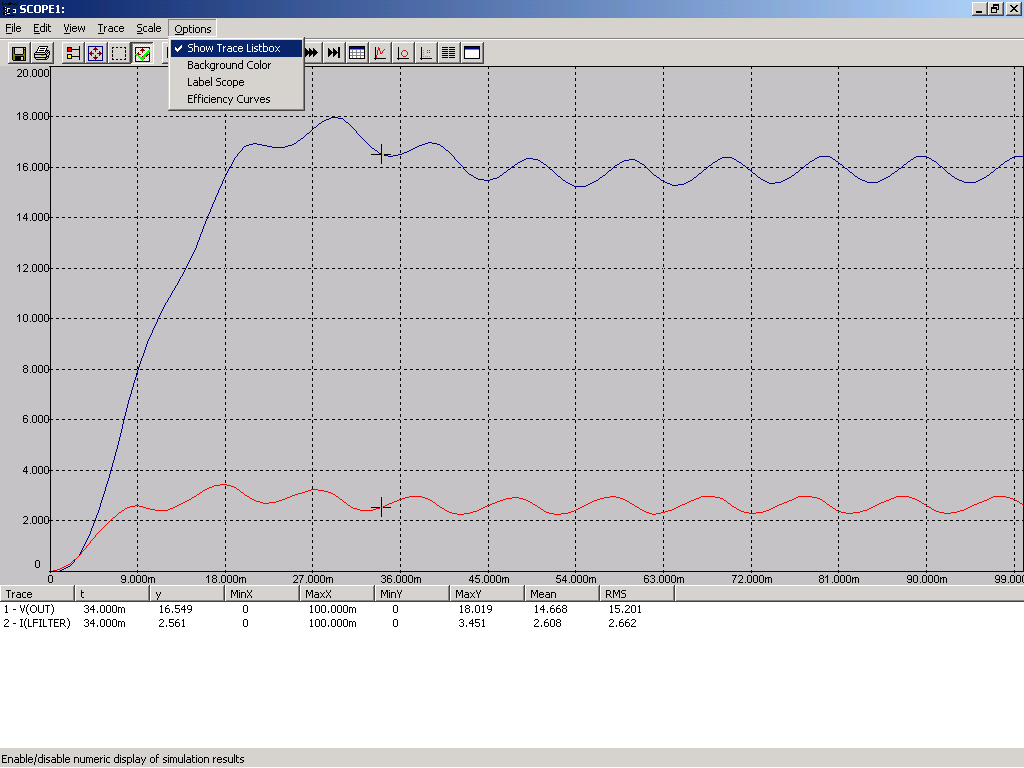Image resolution: width=1024 pixels, height=768 pixels.
Task: Click the blank window frame toolbar icon
Action: 472,53
